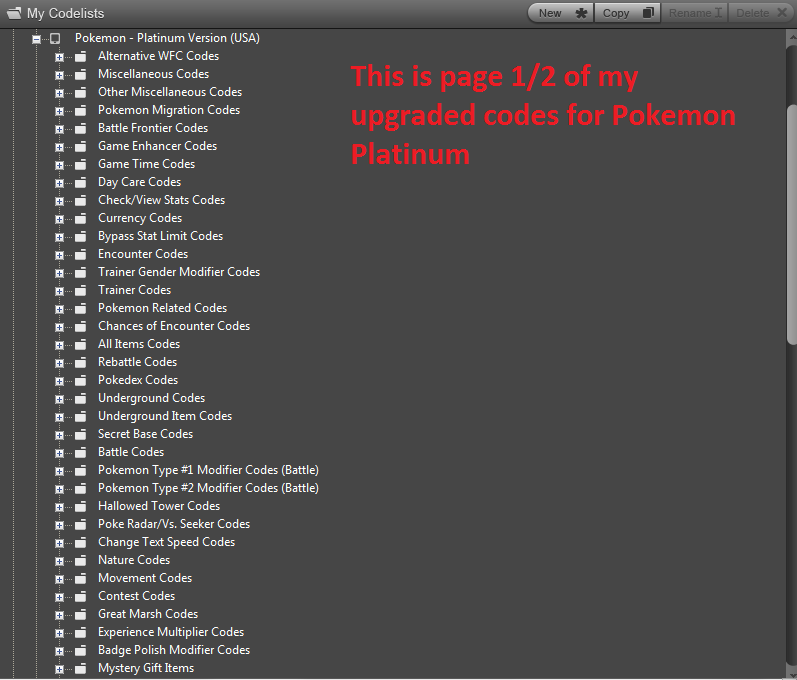Expand the Day Care Codes folder

pos(59,183)
